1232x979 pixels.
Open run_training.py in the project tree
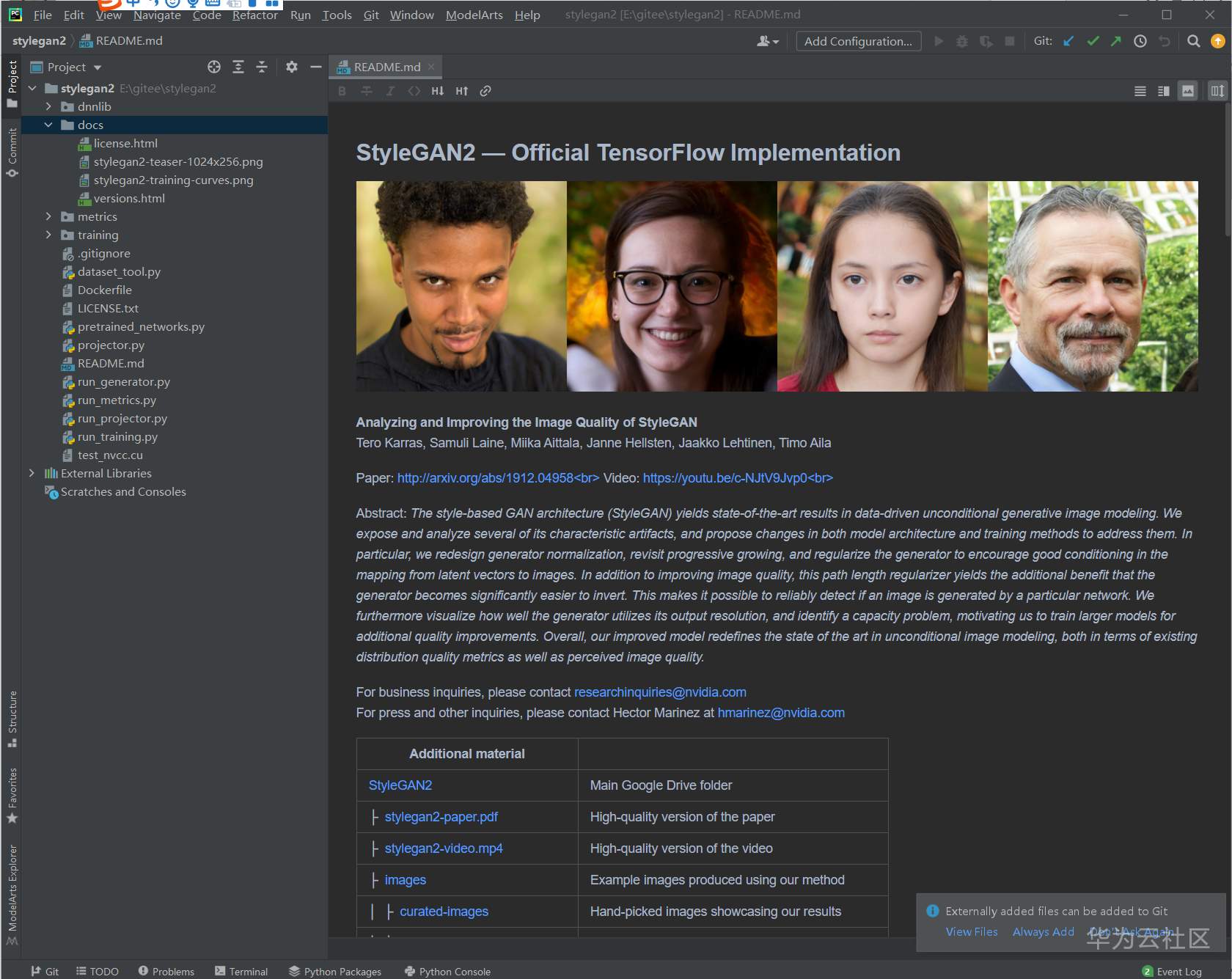[117, 436]
